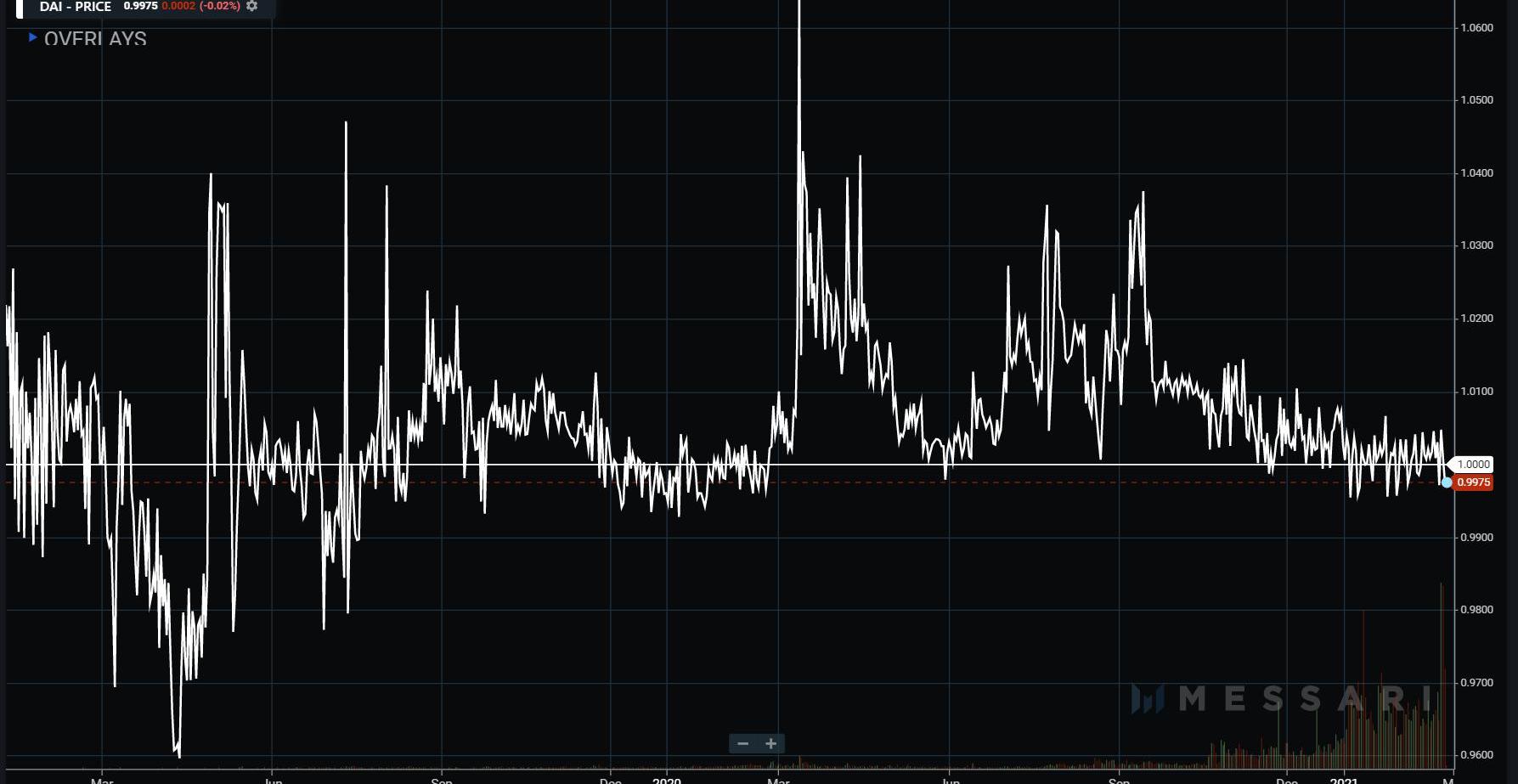Image resolution: width=1518 pixels, height=784 pixels.
Task: Click the OVERLAYS label text
Action: point(95,39)
